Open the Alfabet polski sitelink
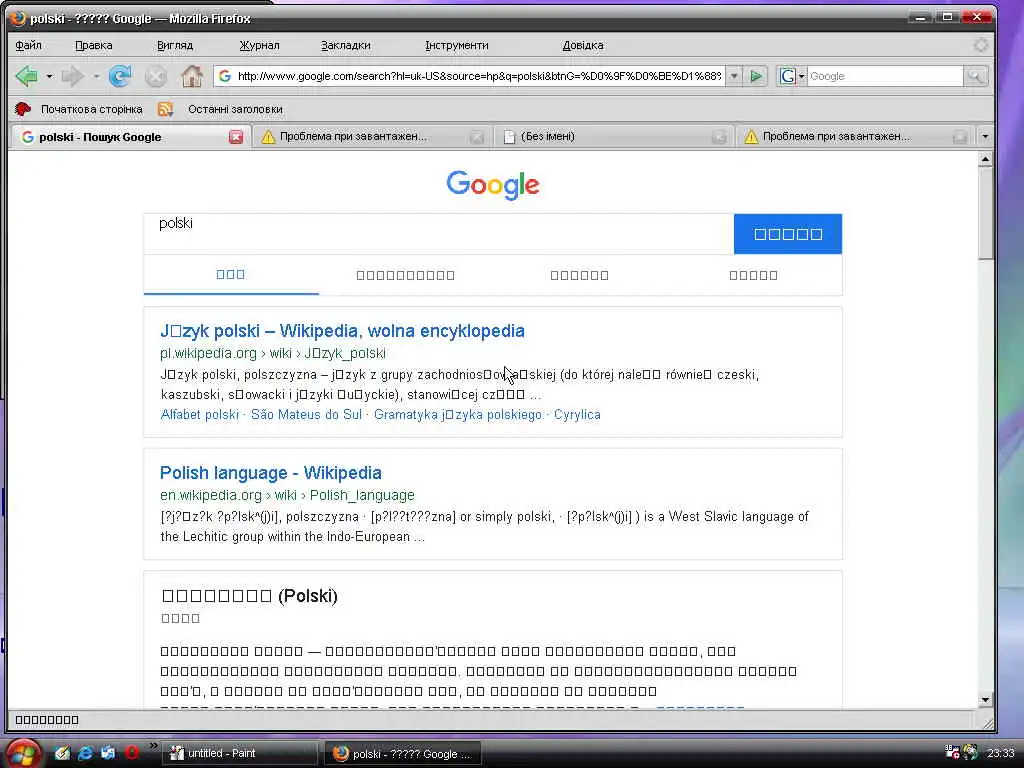The image size is (1024, 768). click(x=199, y=415)
